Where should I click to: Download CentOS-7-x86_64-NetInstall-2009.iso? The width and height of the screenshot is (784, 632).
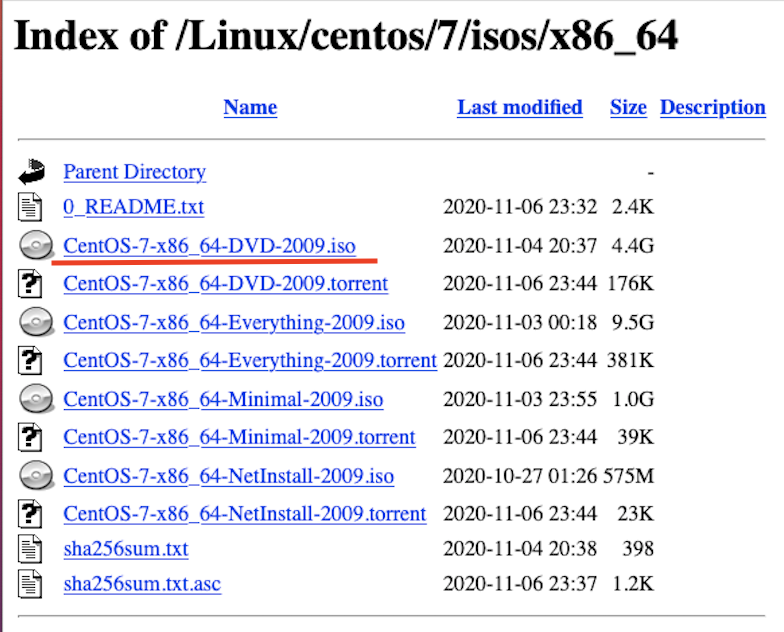click(228, 476)
